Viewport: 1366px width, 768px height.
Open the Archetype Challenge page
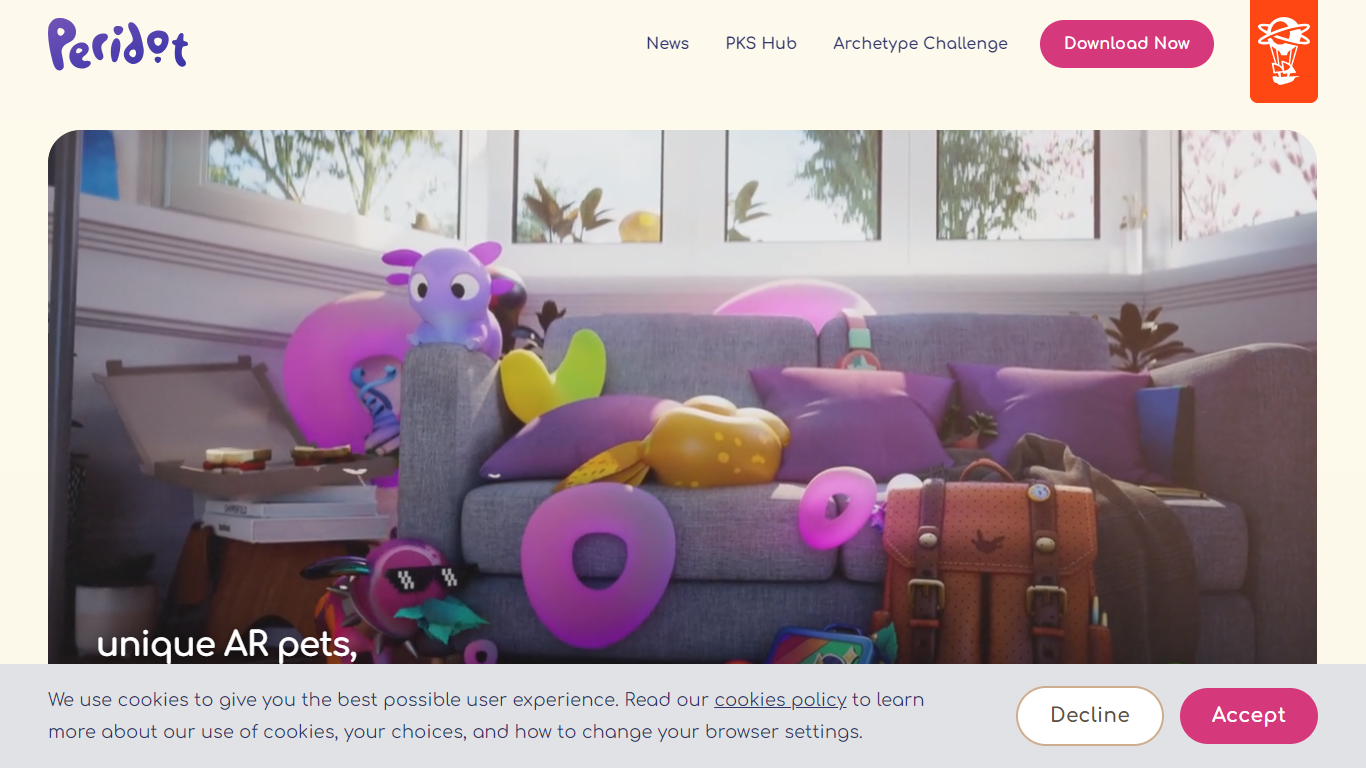(920, 44)
